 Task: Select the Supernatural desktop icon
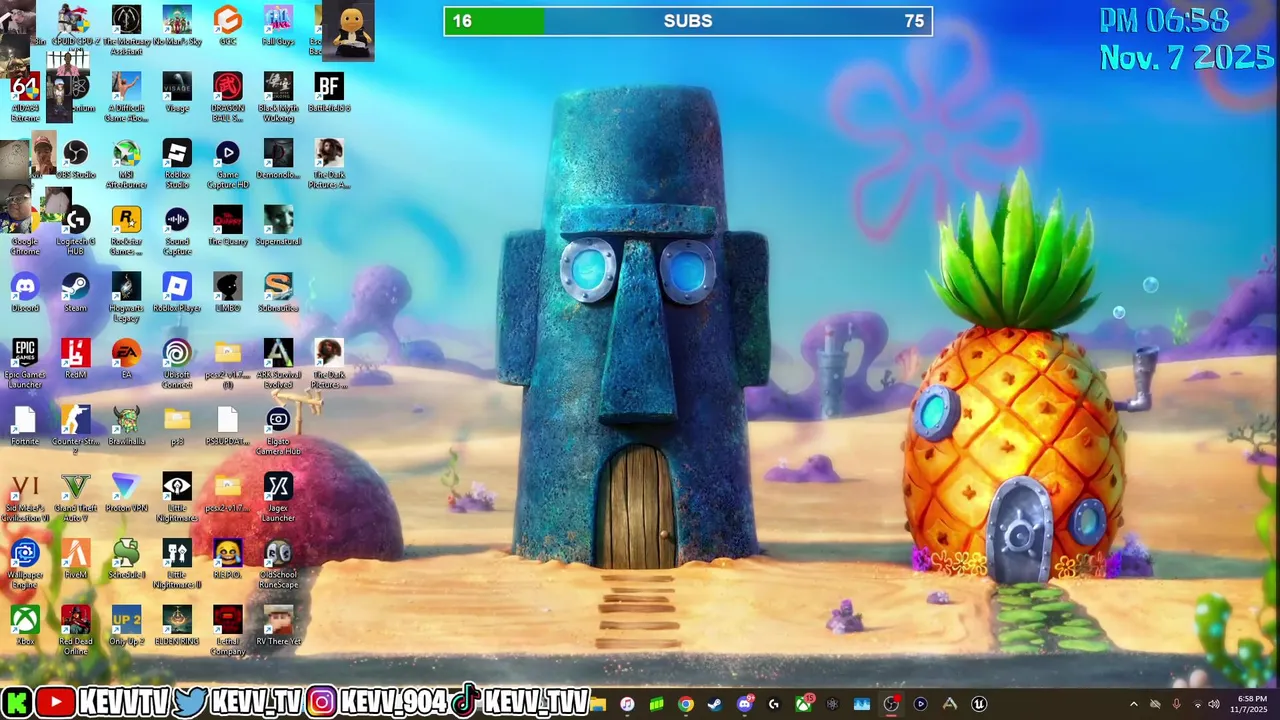point(278,226)
